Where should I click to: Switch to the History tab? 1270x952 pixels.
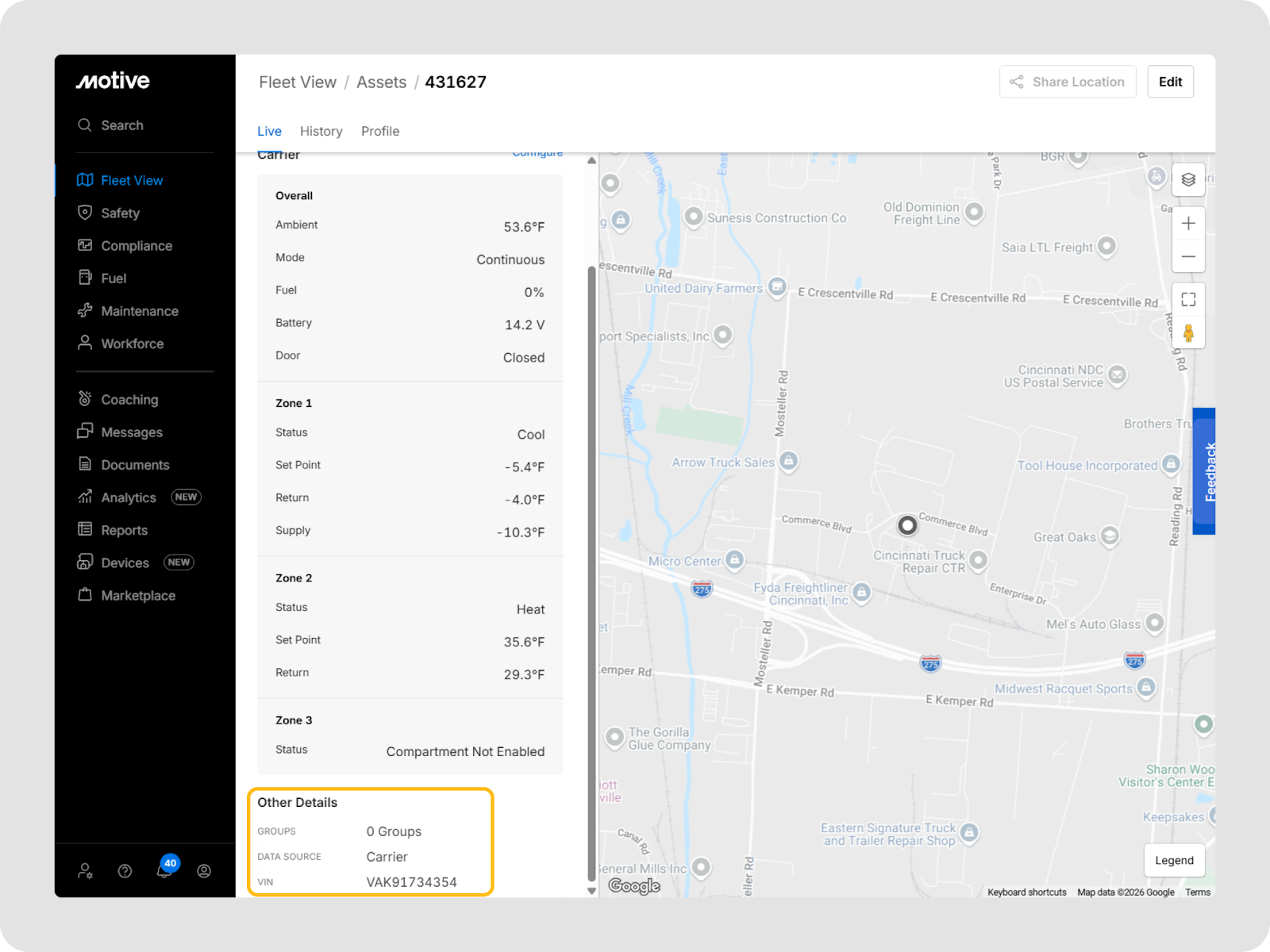[321, 132]
